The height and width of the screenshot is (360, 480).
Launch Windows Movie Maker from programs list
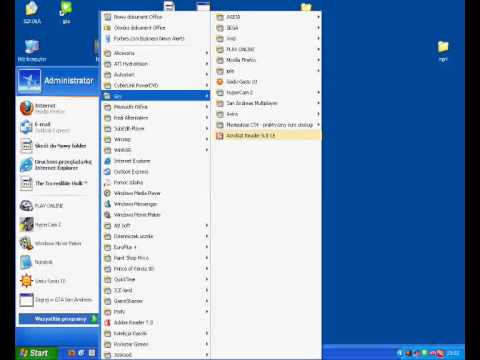click(156, 215)
